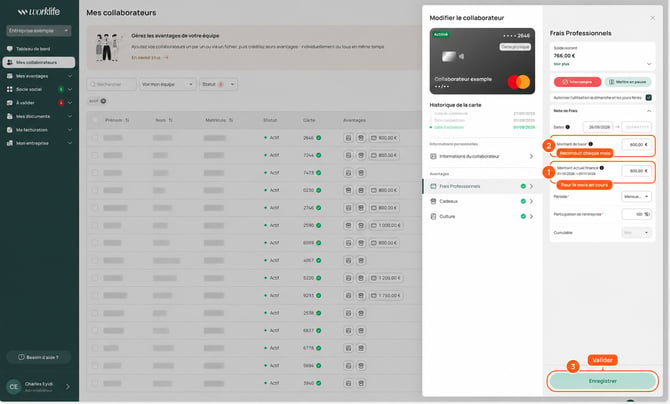
Task: Tick the checkbox for the card 5220 row
Action: coord(95,278)
